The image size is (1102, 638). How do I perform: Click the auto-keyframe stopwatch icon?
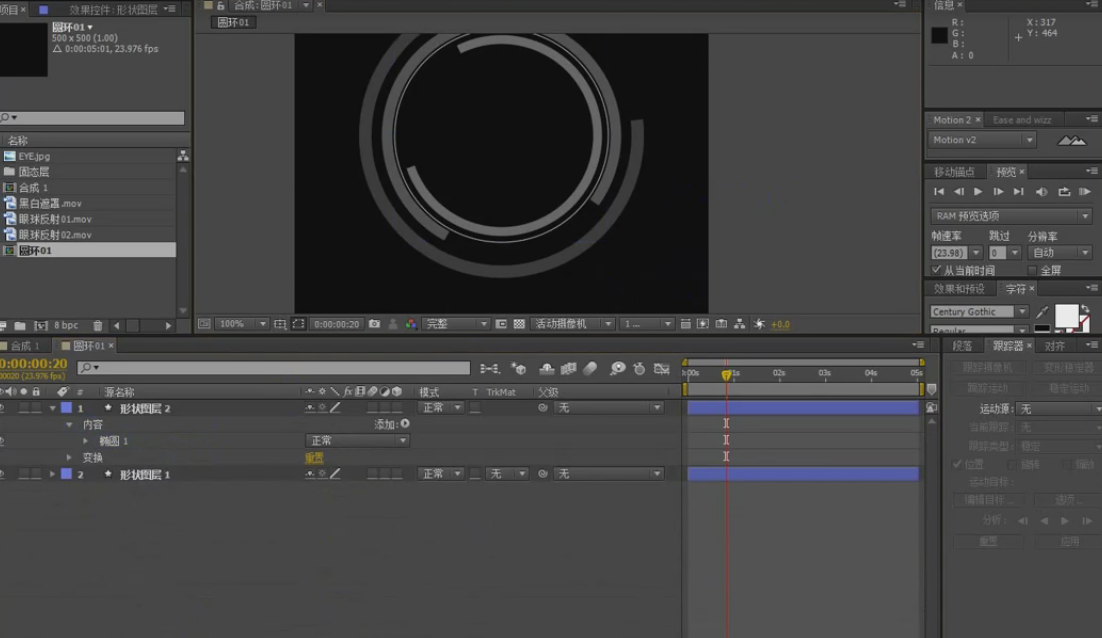[x=639, y=368]
